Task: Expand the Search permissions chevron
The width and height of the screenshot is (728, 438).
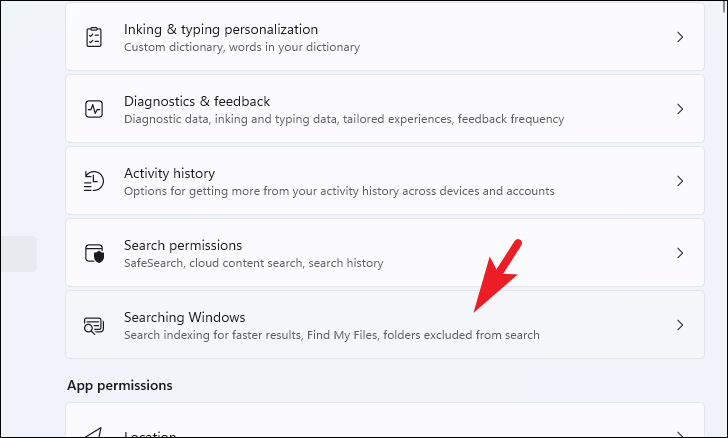Action: 680,253
